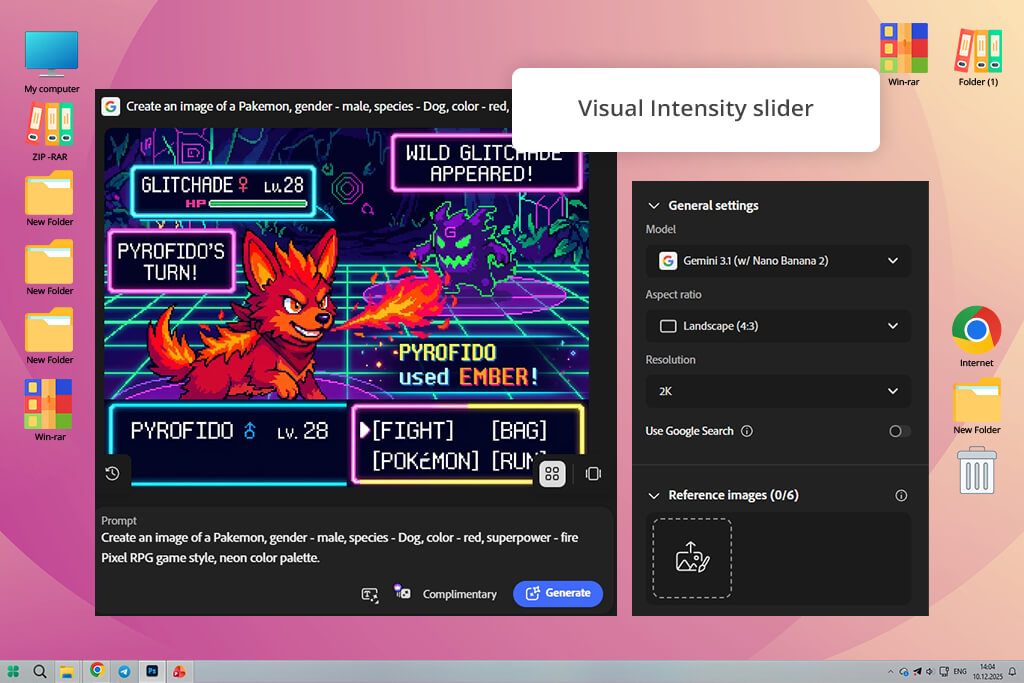Click the Complimentary credits label
This screenshot has height=683, width=1024.
point(459,594)
